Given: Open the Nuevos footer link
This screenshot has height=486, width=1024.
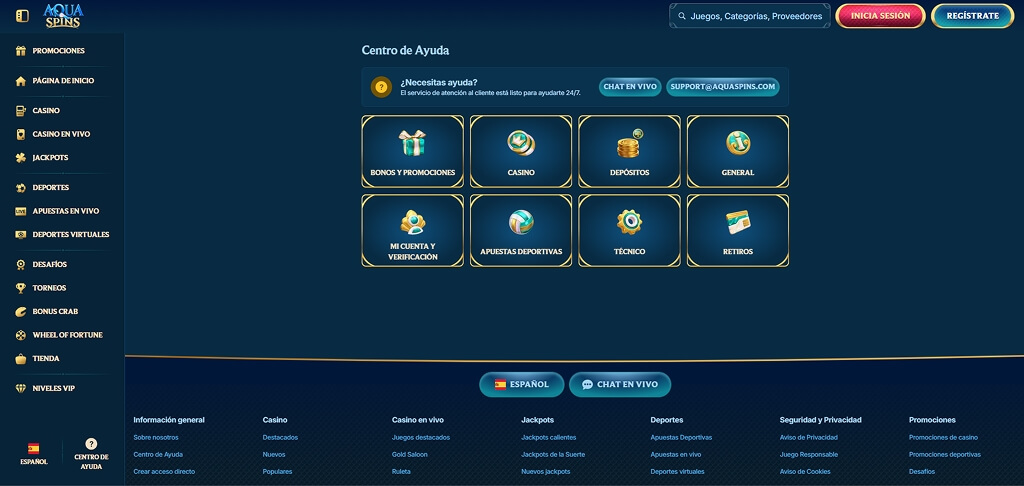Looking at the screenshot, I should (274, 455).
